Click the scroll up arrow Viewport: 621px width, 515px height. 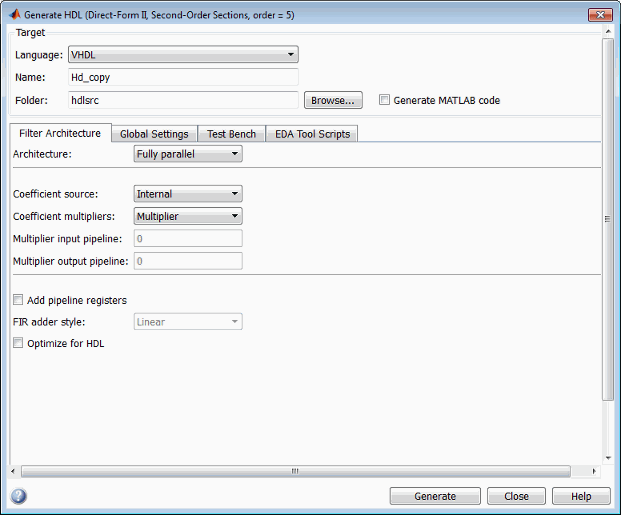pyautogui.click(x=608, y=31)
